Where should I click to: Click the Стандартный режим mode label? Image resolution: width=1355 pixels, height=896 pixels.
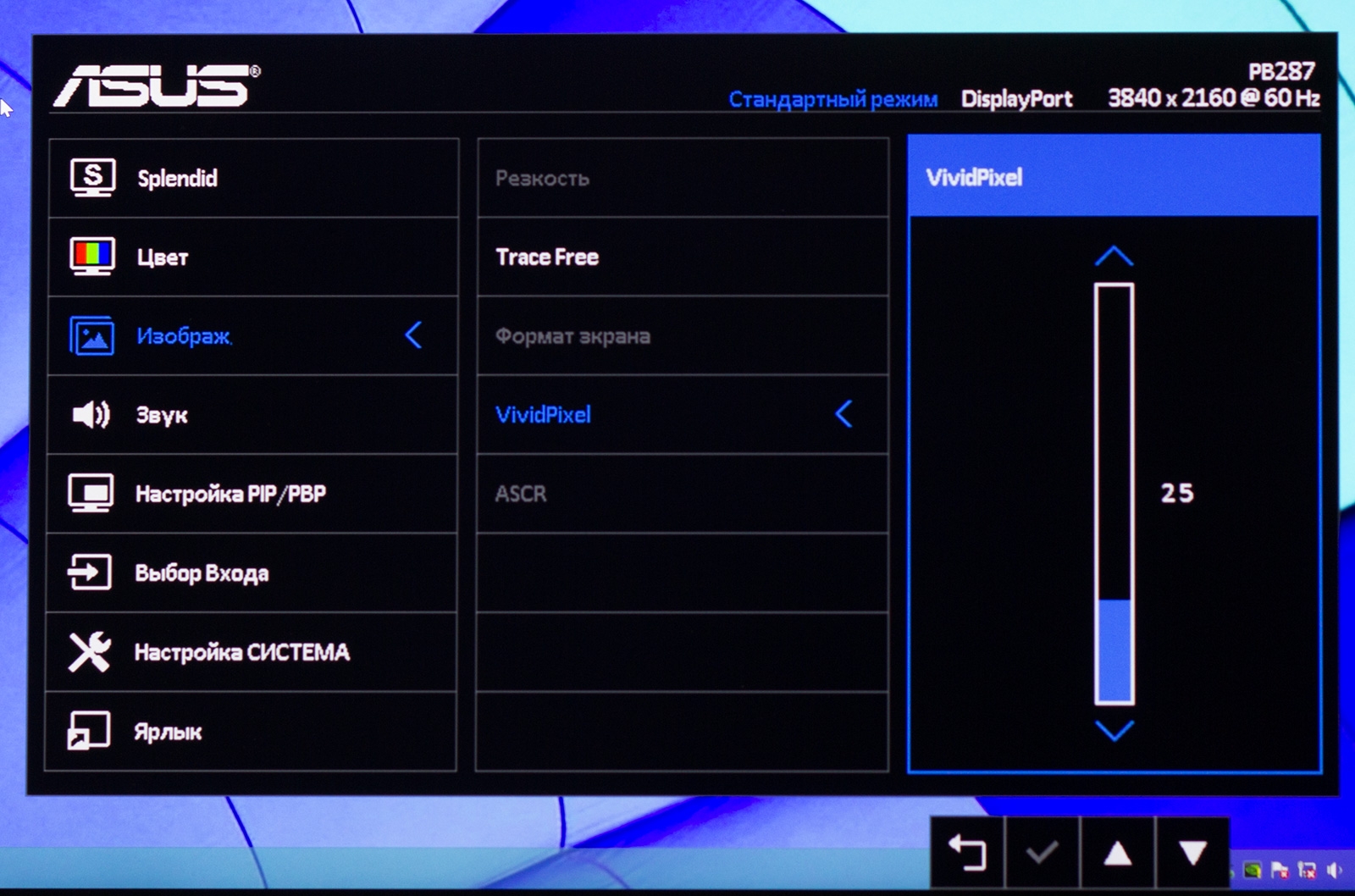[833, 99]
